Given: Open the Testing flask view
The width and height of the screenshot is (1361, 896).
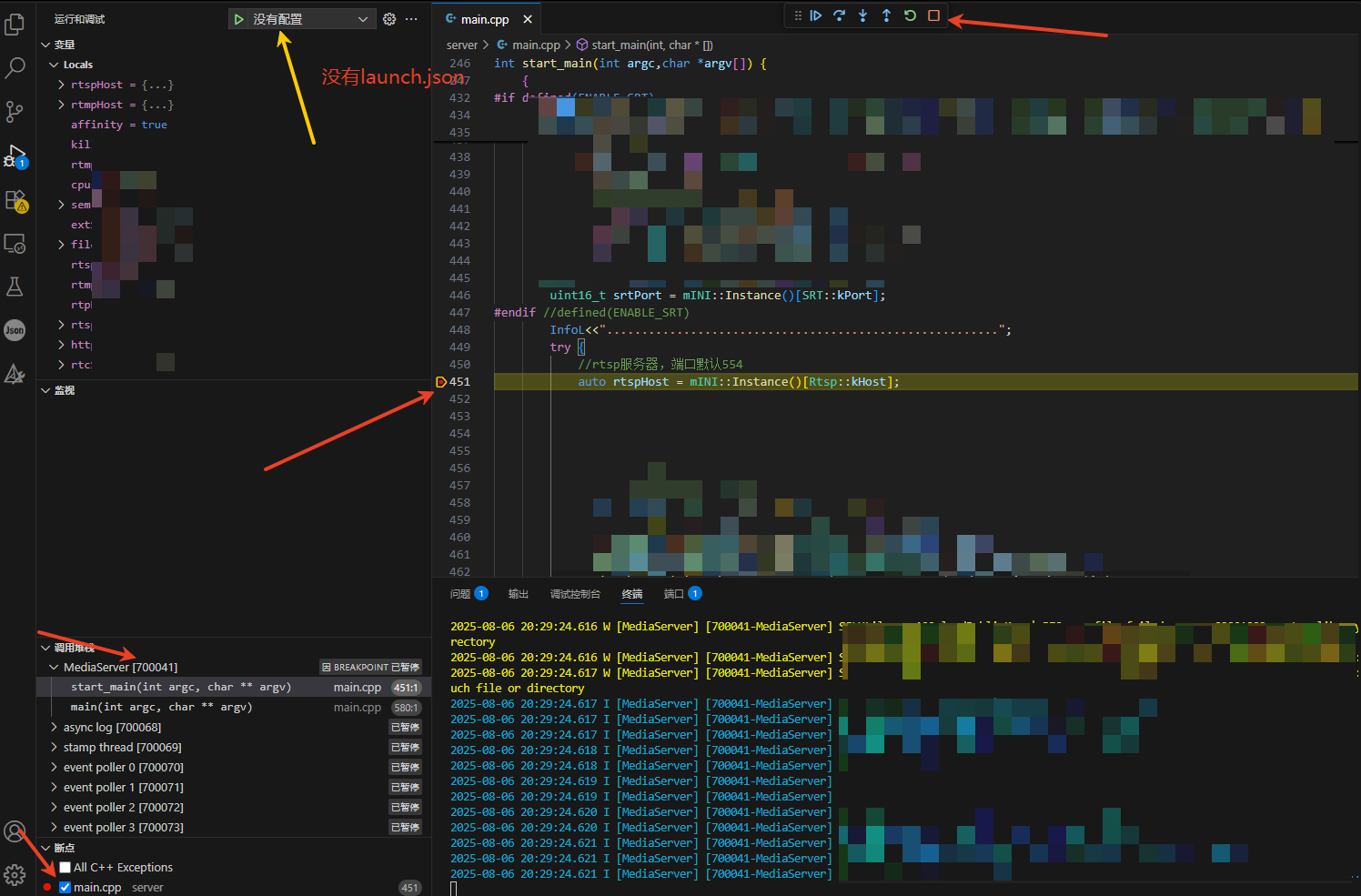Looking at the screenshot, I should pos(15,287).
